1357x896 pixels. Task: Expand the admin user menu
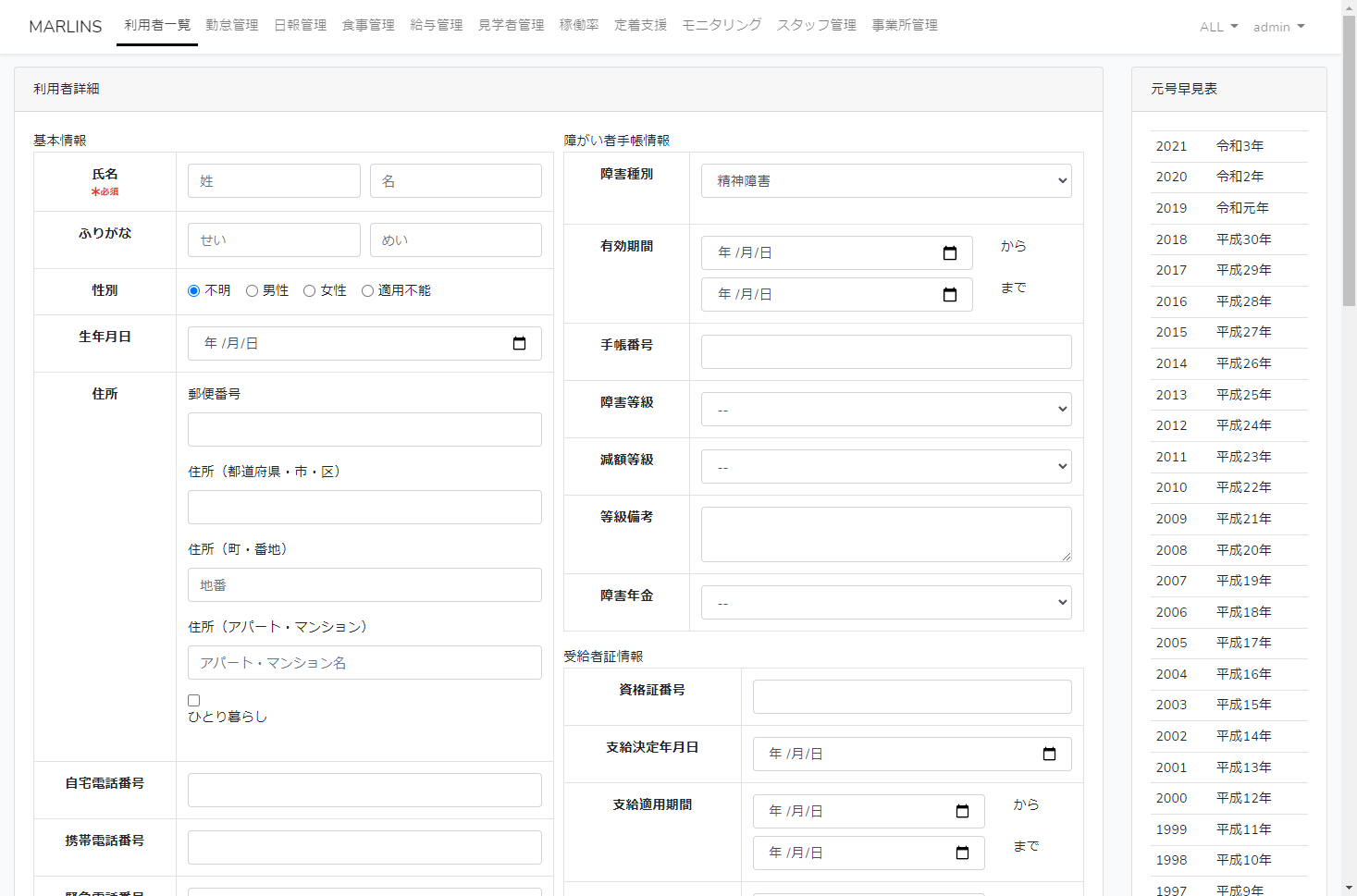[1278, 27]
